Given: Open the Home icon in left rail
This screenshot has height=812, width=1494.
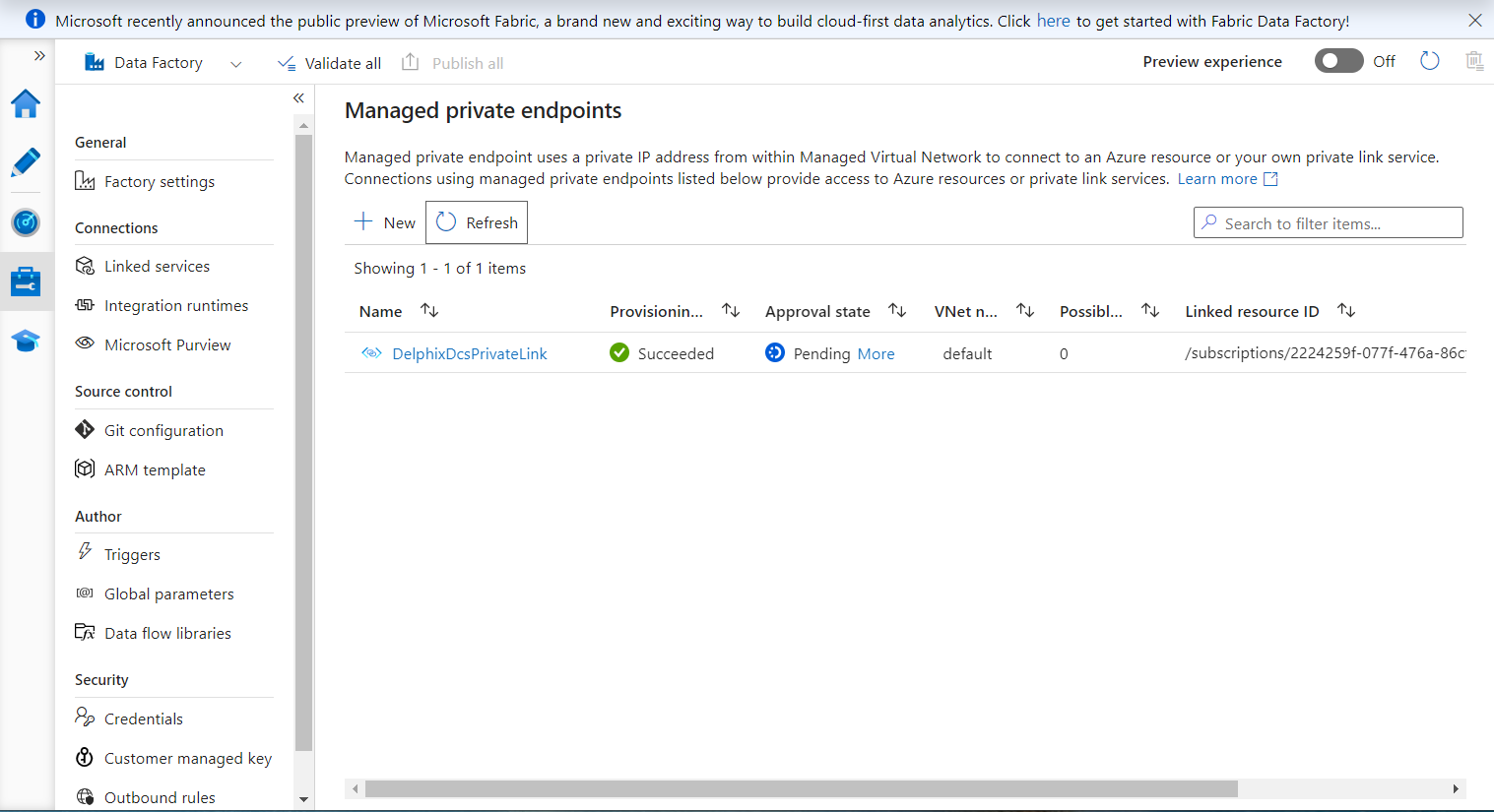Looking at the screenshot, I should (26, 103).
